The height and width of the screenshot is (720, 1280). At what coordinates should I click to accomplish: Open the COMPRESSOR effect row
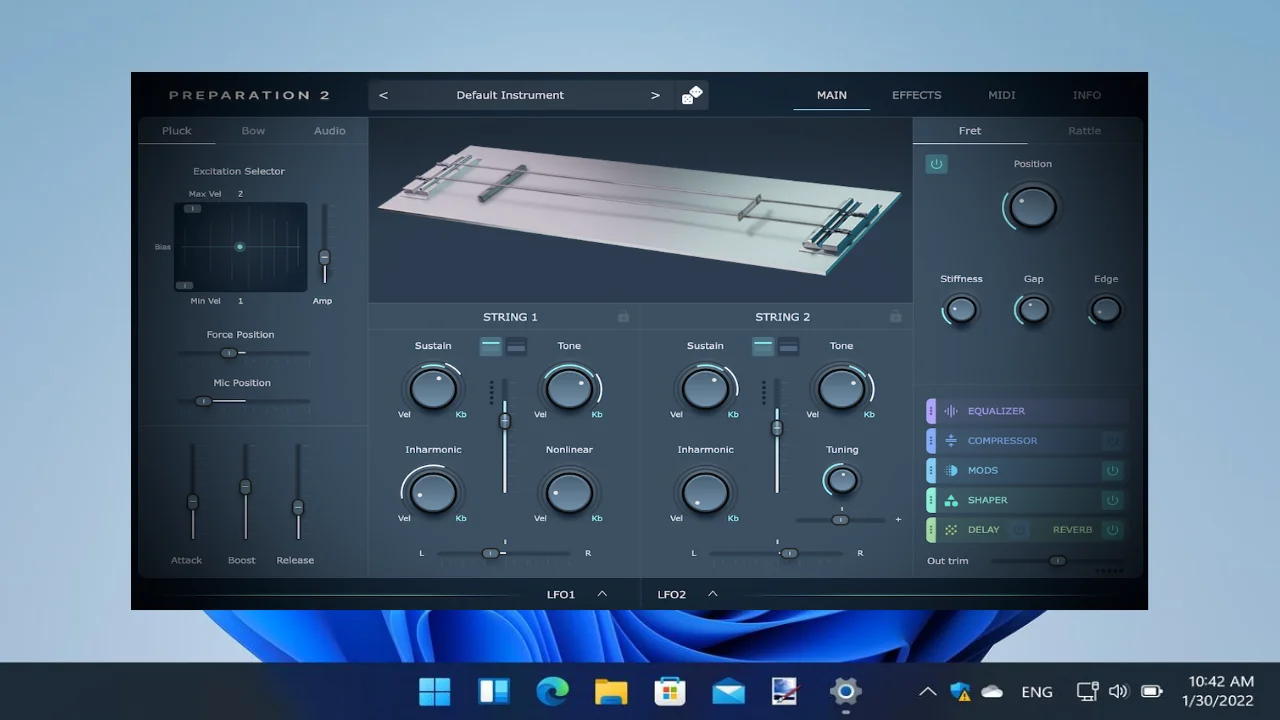(1028, 440)
